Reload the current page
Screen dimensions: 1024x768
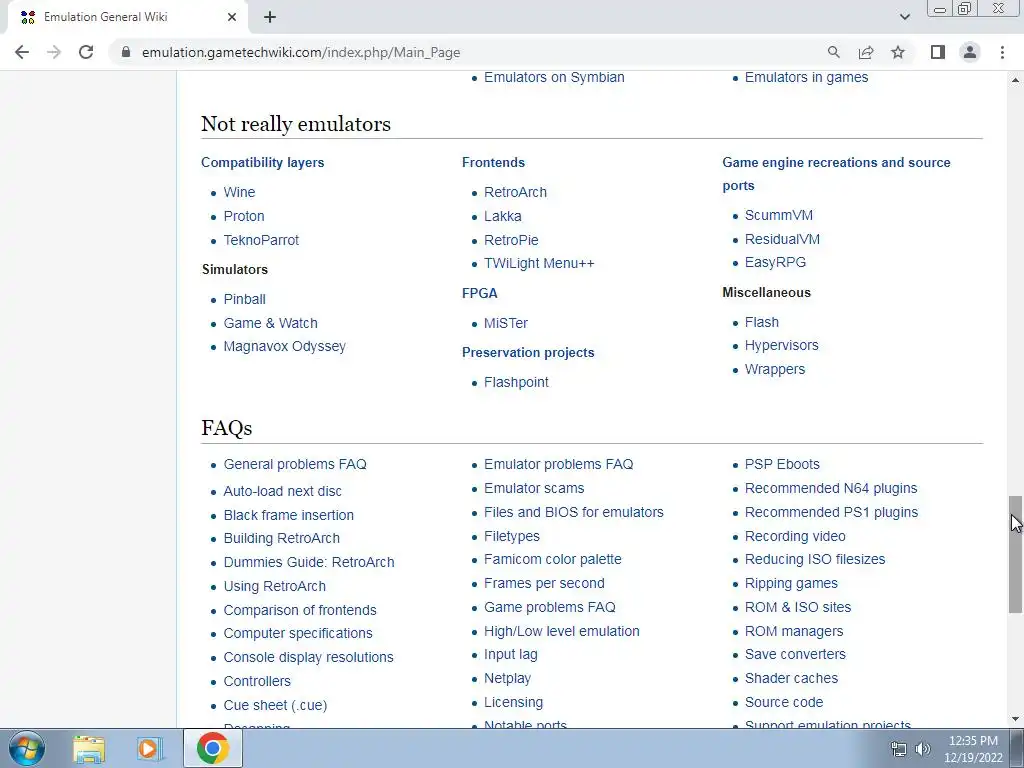pyautogui.click(x=86, y=52)
